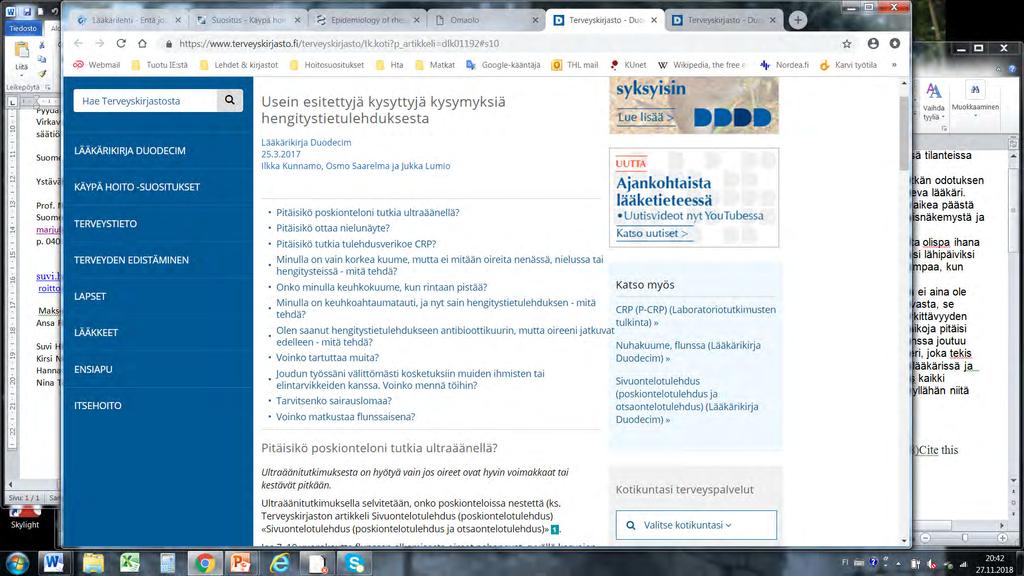Switch to the Suositus - Käypä hoito tab
Viewport: 1024px width, 576px height.
click(x=248, y=20)
